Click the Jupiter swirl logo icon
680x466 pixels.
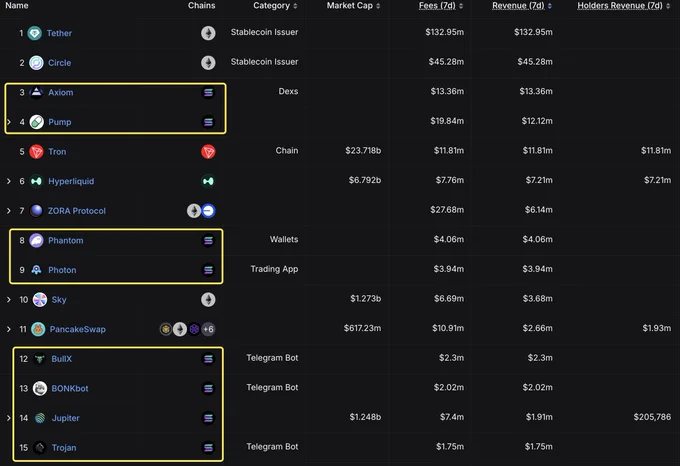coord(40,418)
